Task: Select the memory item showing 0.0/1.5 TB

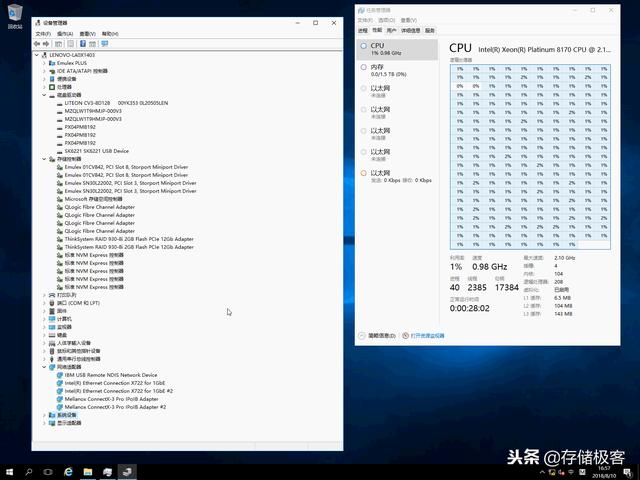Action: click(397, 70)
